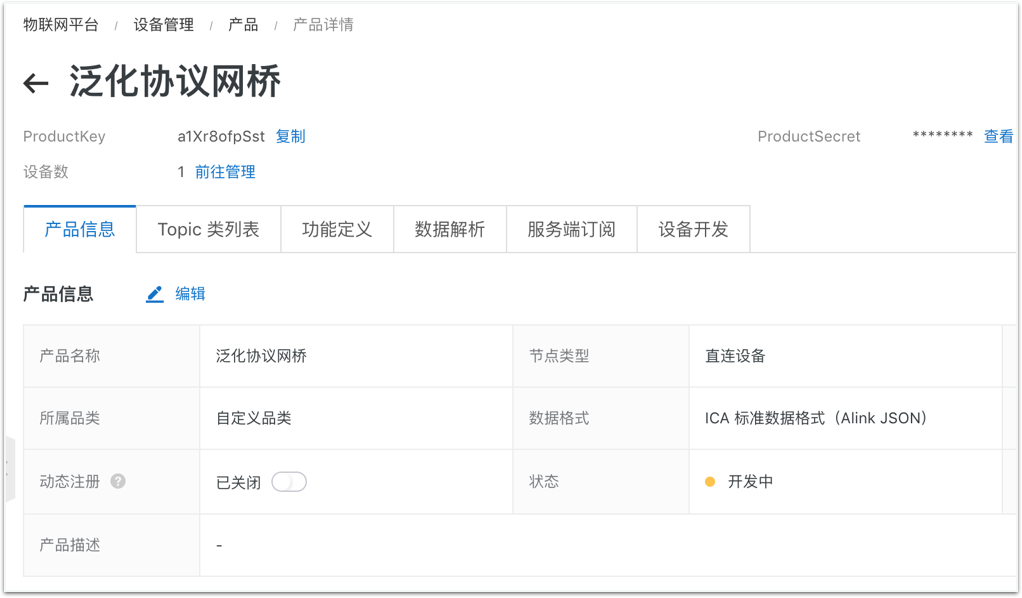This screenshot has height=598, width=1022.
Task: Copy the ProductKey with 复制 link
Action: click(291, 136)
